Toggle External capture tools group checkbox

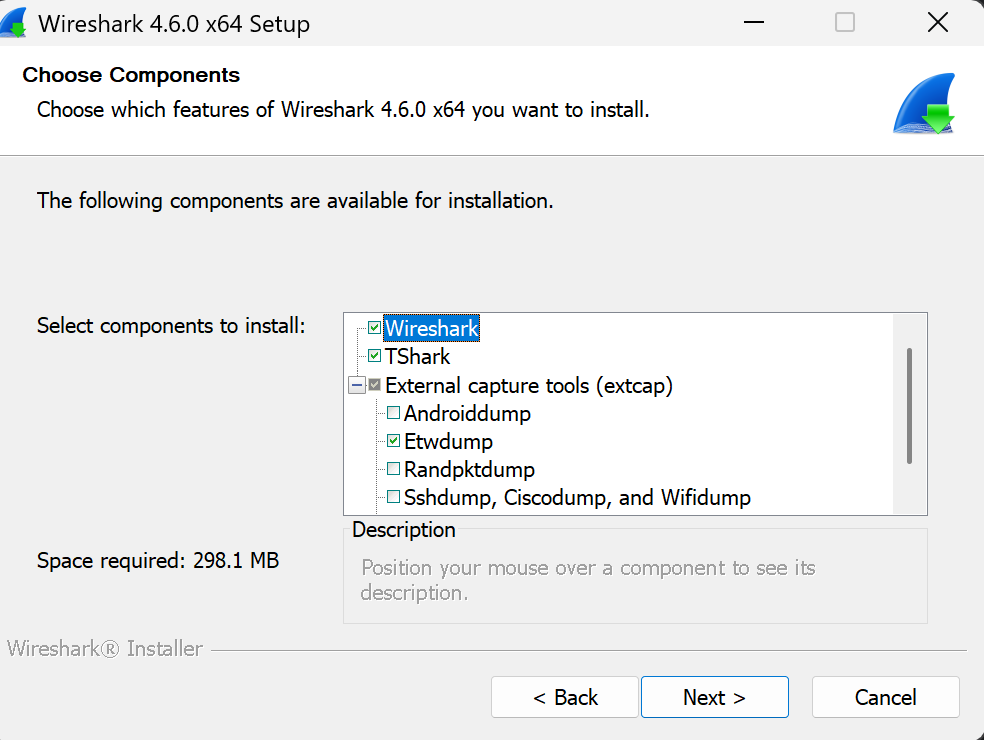pyautogui.click(x=374, y=385)
